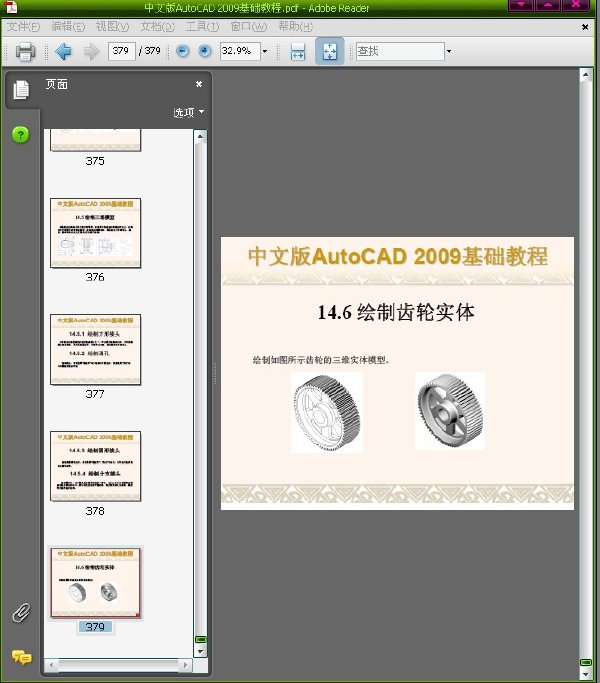Open the 编辑(E) menu
This screenshot has height=683, width=600.
tap(68, 27)
